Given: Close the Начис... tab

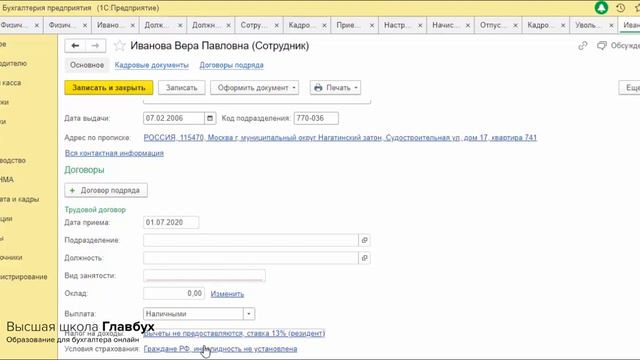Looking at the screenshot, I should (x=468, y=25).
